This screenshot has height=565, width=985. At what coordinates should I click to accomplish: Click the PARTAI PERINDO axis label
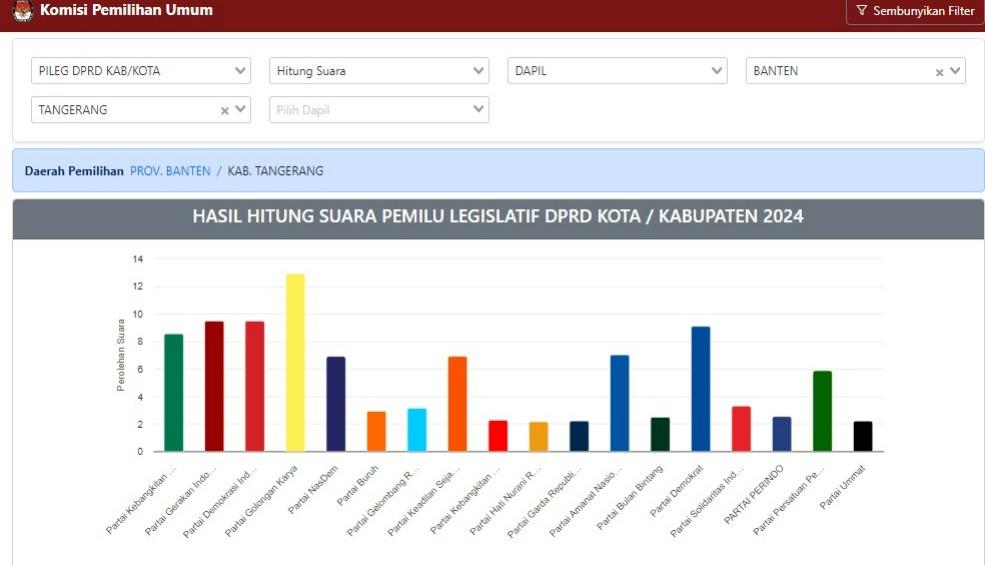point(754,495)
